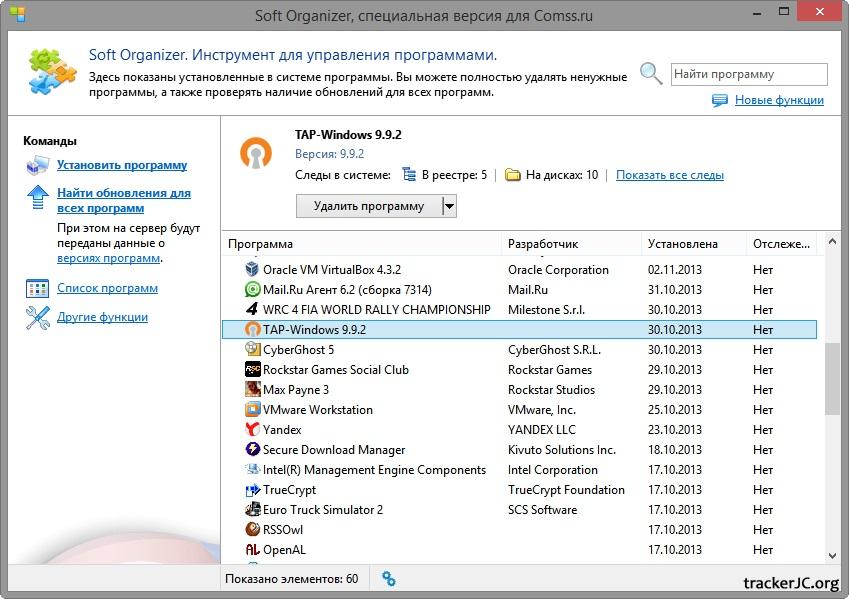Open the Показать все следы link

[670, 175]
